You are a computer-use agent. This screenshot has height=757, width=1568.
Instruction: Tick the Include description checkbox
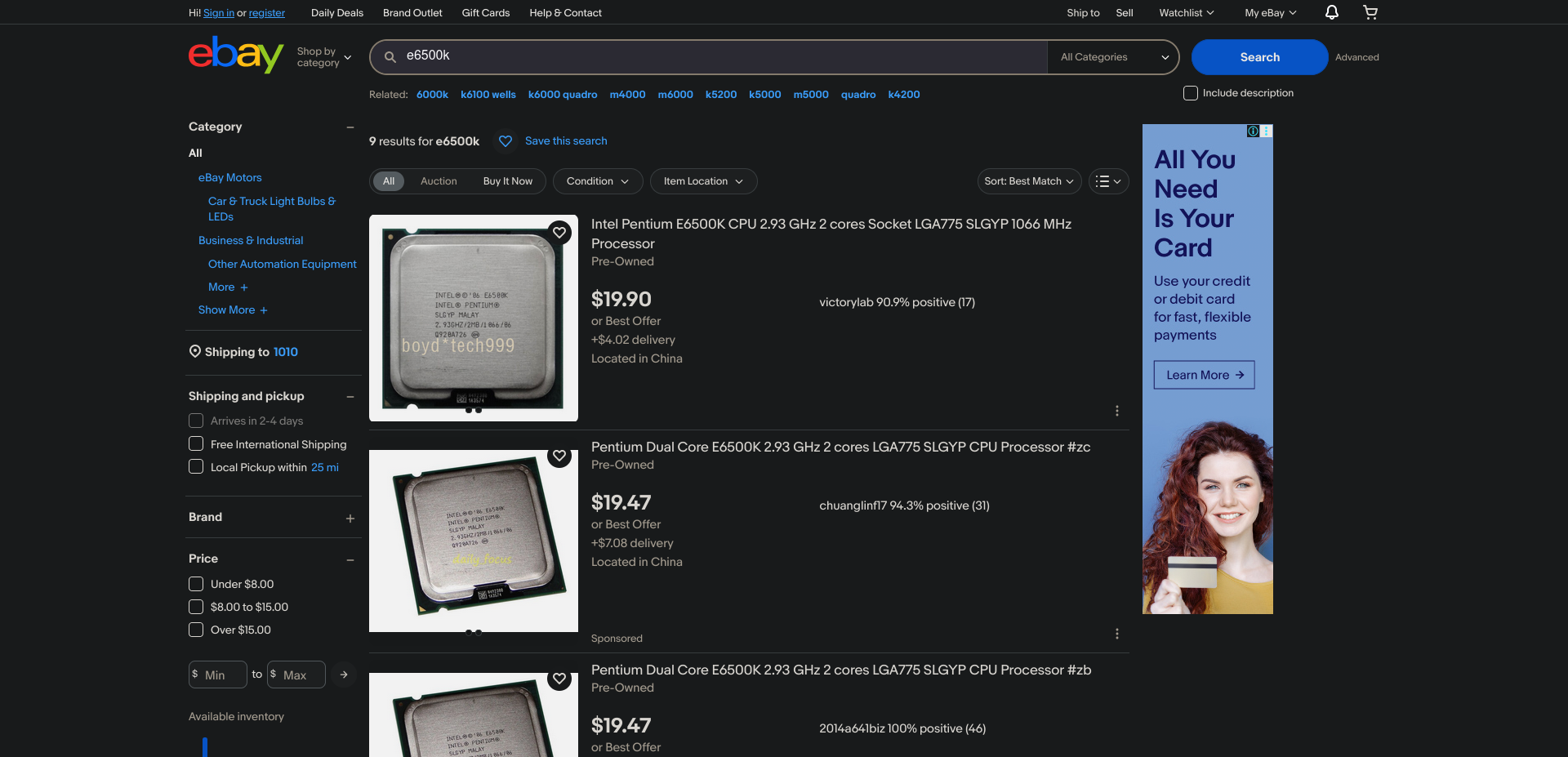(1191, 93)
